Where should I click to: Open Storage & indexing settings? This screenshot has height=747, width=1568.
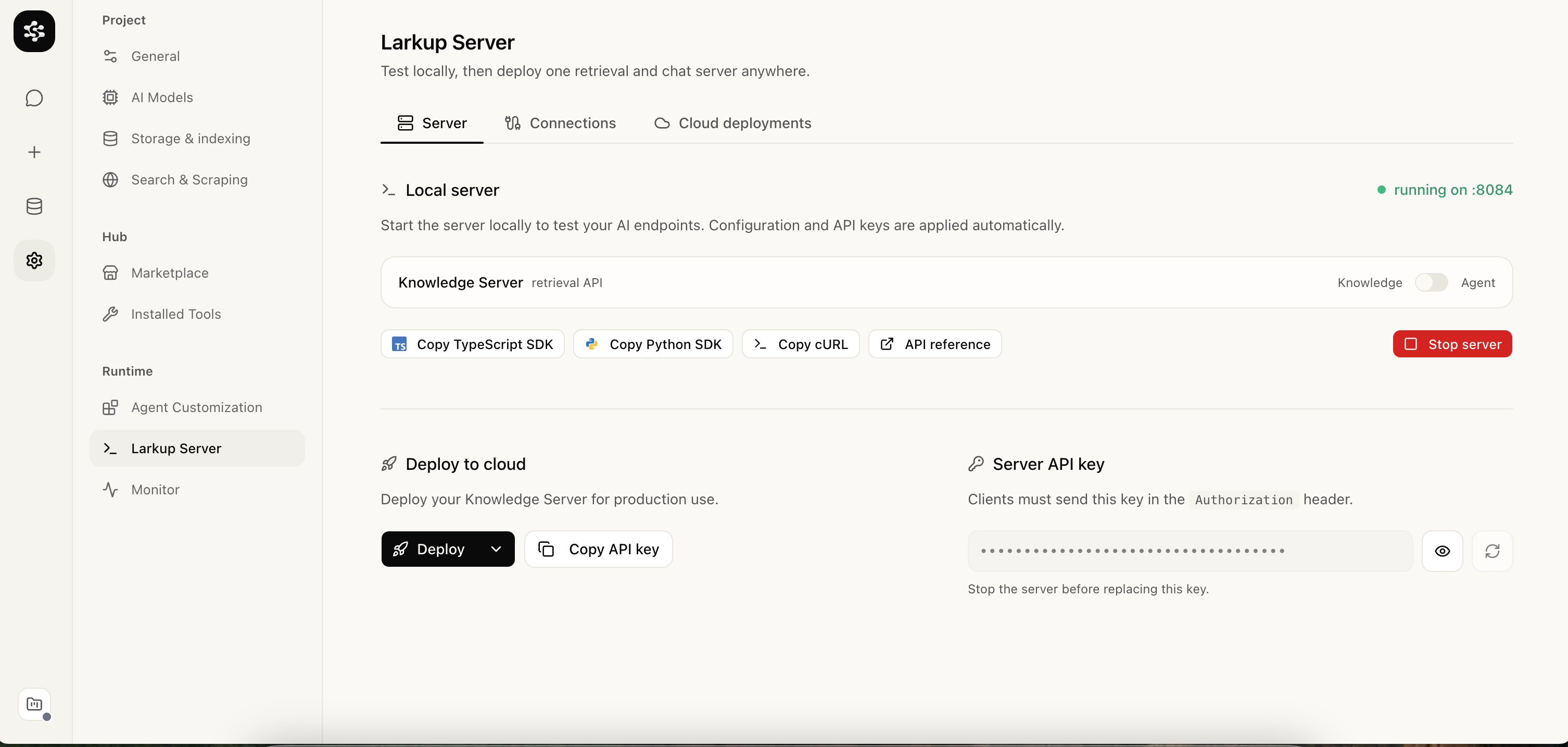tap(197, 139)
